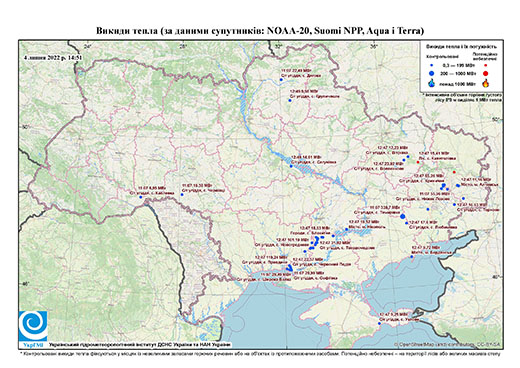Click the OpenStreetMap contributors attribution

click(x=448, y=344)
